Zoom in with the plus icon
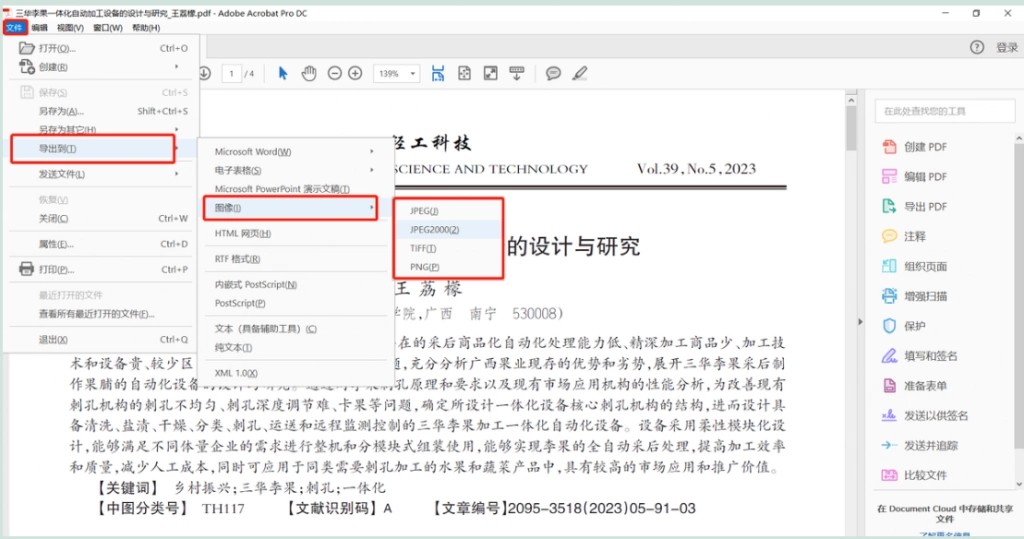The image size is (1024, 539). (355, 73)
